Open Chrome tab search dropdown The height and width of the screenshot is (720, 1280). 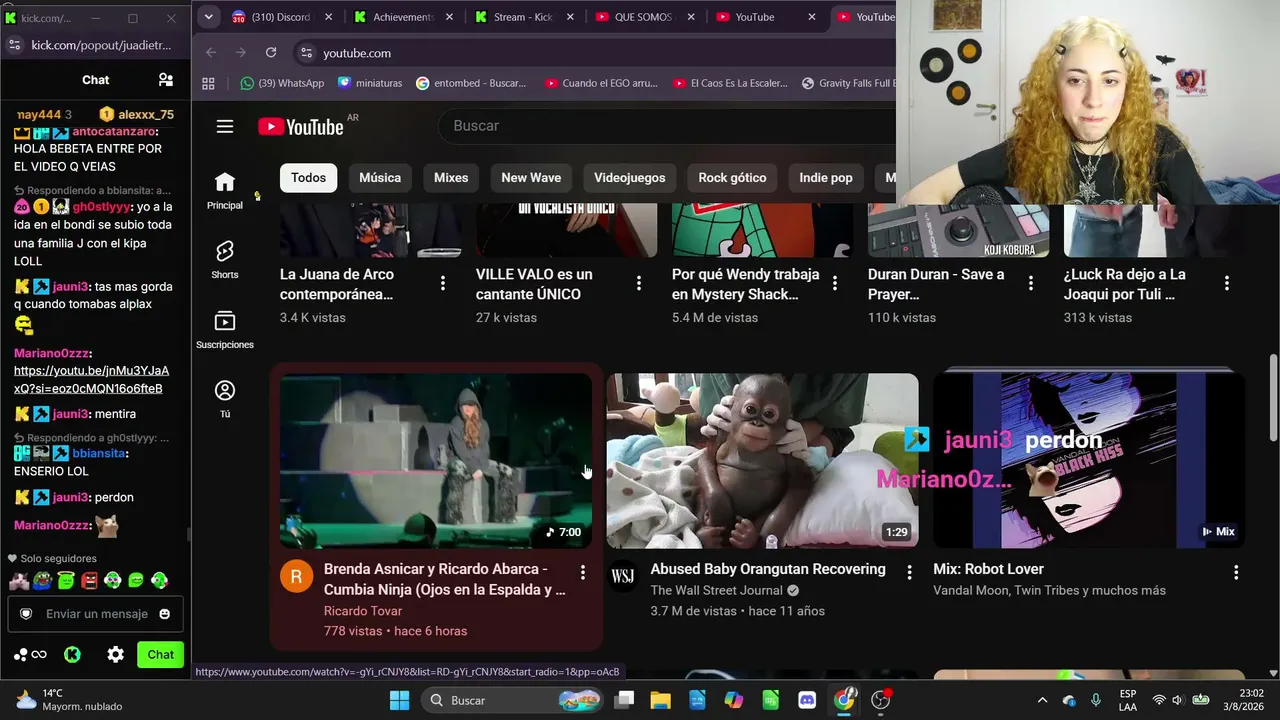(x=208, y=17)
